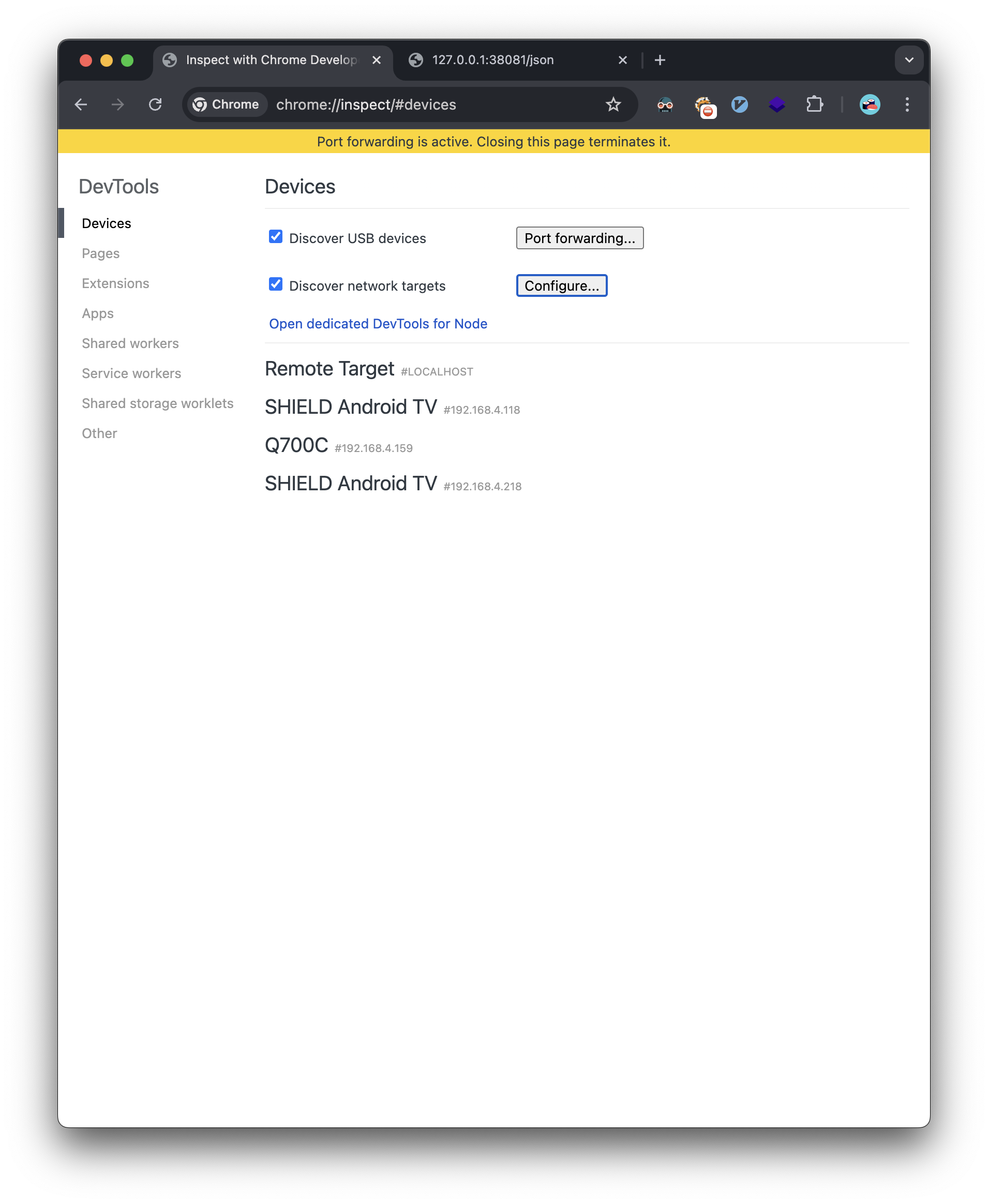
Task: Bookmark this page via the star icon
Action: click(613, 104)
